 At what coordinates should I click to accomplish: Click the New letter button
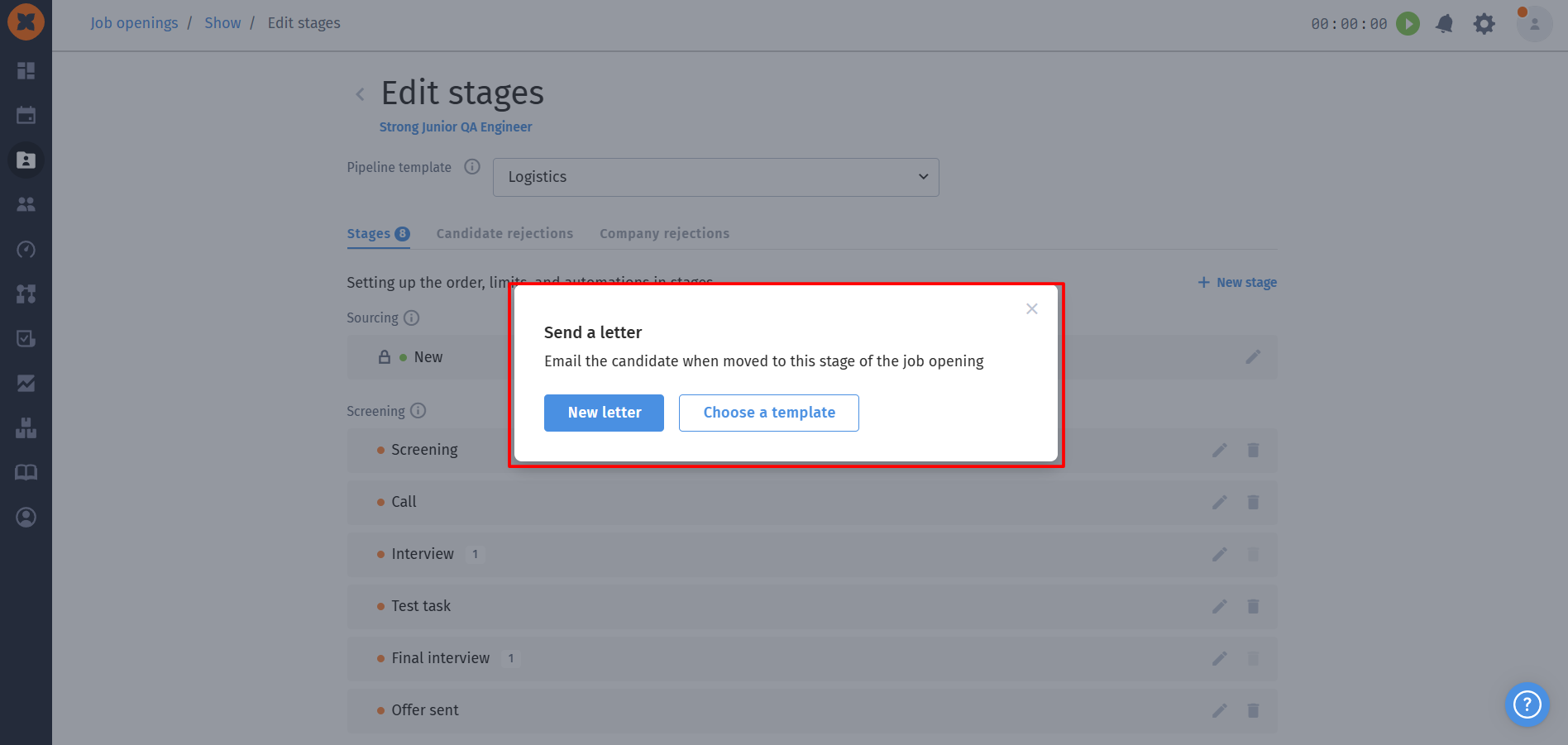pos(604,413)
